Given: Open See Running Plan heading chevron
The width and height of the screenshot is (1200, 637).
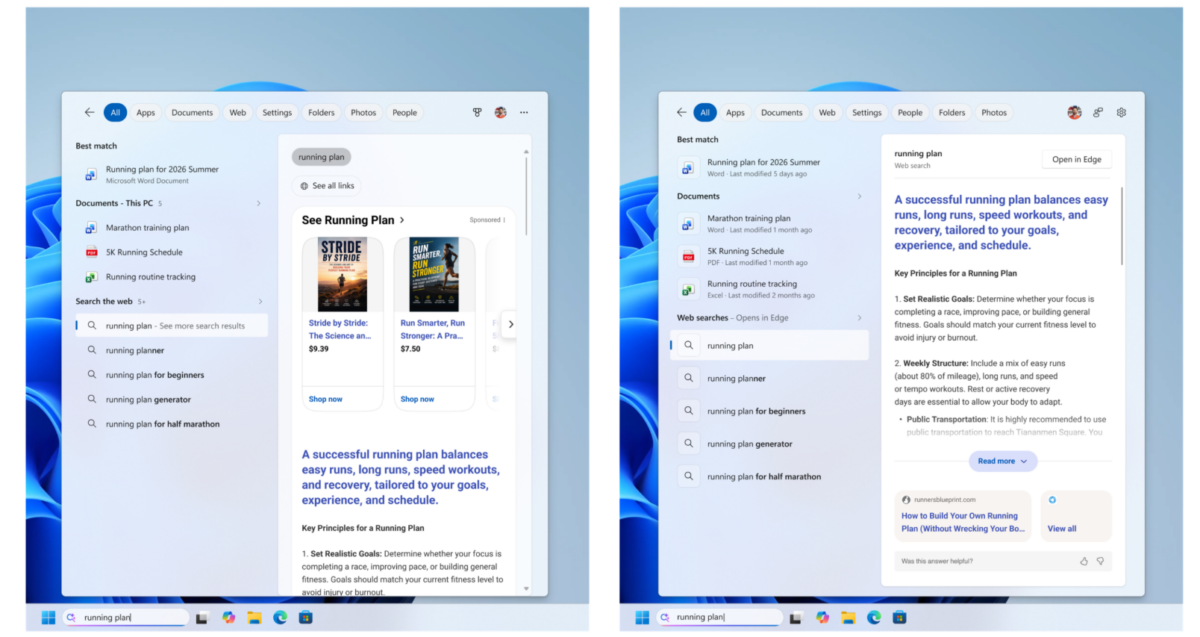Looking at the screenshot, I should point(403,220).
